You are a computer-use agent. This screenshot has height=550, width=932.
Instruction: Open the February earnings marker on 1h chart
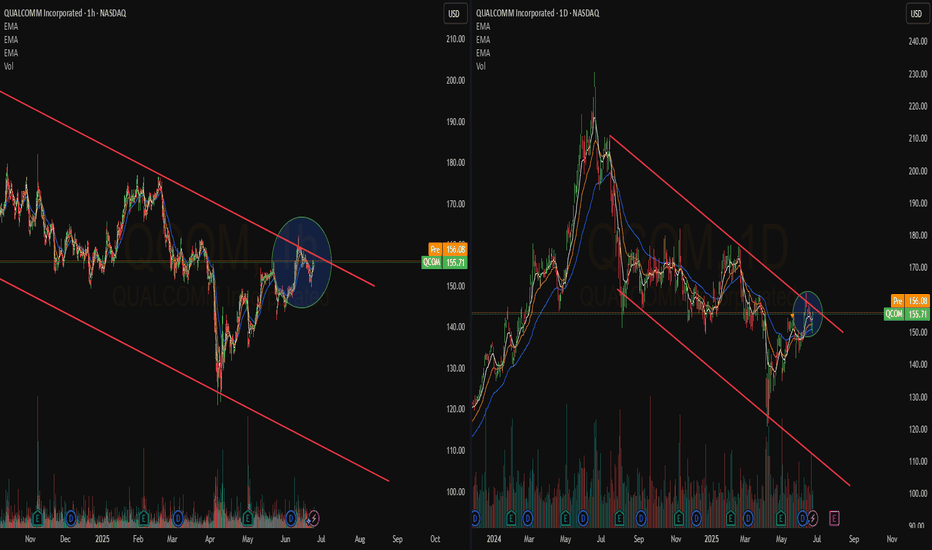coord(143,518)
